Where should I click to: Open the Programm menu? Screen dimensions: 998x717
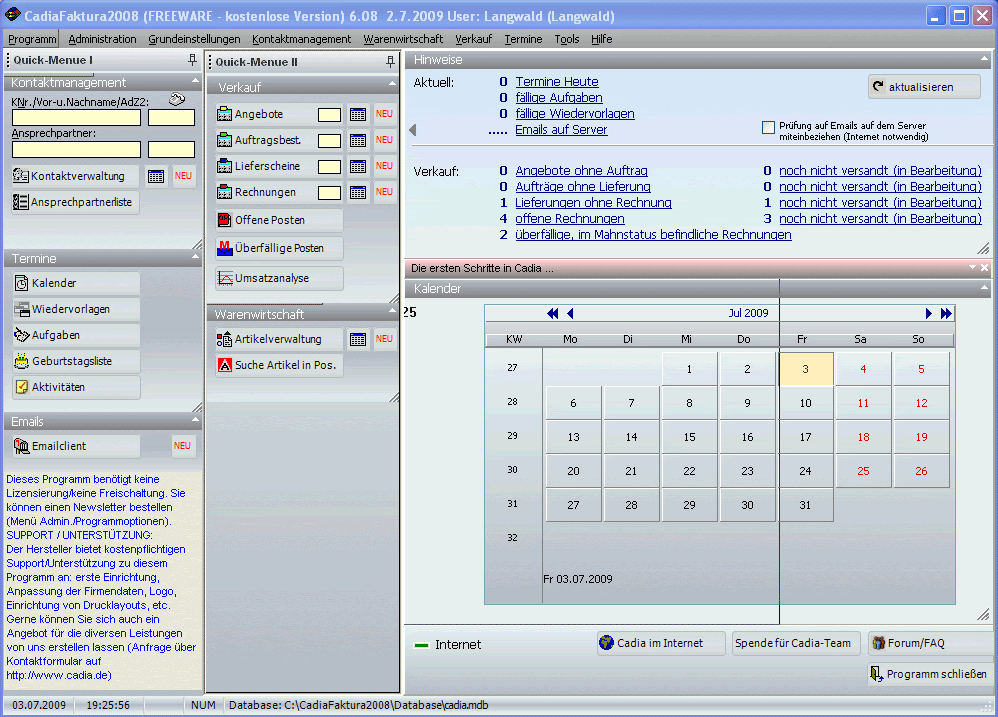[32, 39]
